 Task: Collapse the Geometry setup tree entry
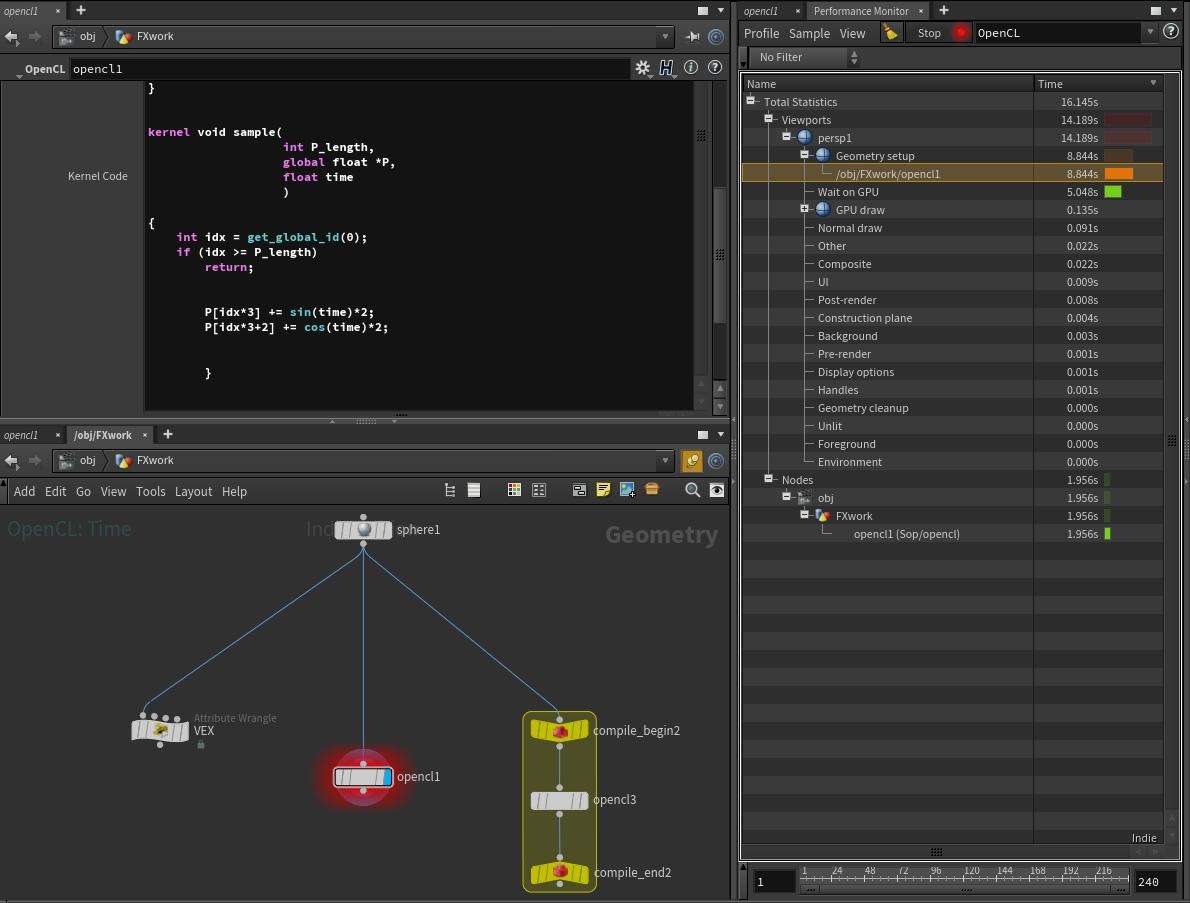pos(804,156)
